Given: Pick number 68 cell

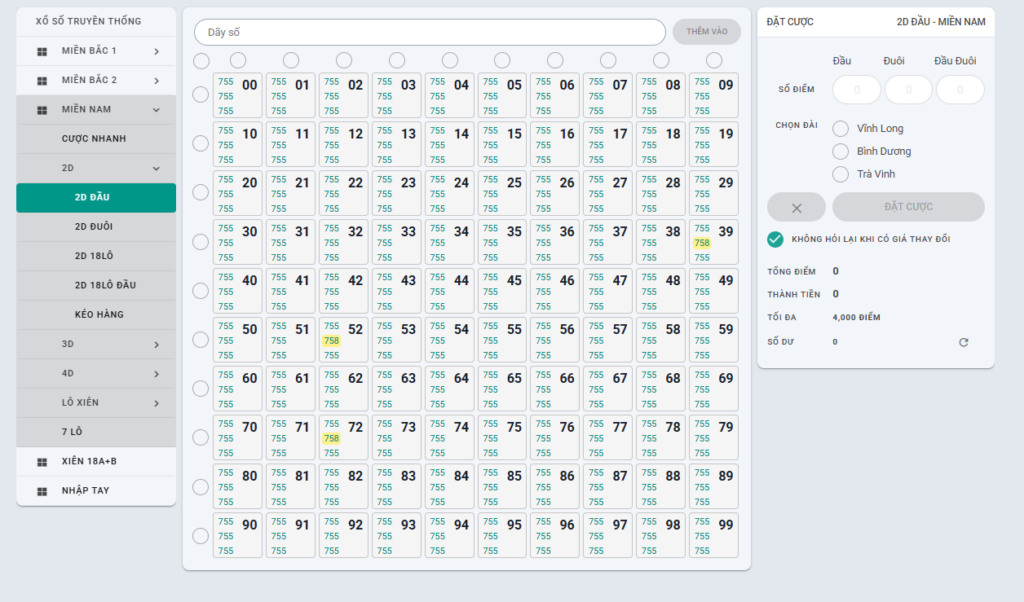Looking at the screenshot, I should tap(661, 389).
